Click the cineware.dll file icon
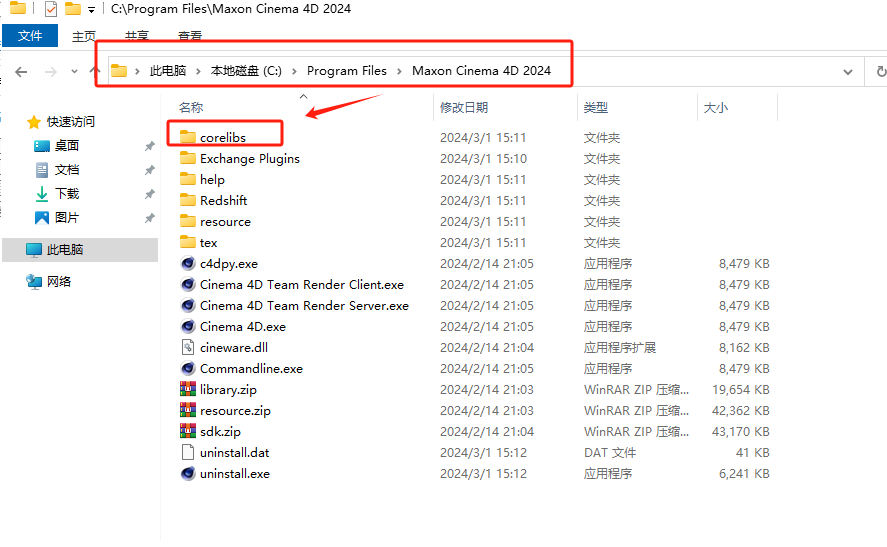The image size is (887, 547). coord(188,347)
